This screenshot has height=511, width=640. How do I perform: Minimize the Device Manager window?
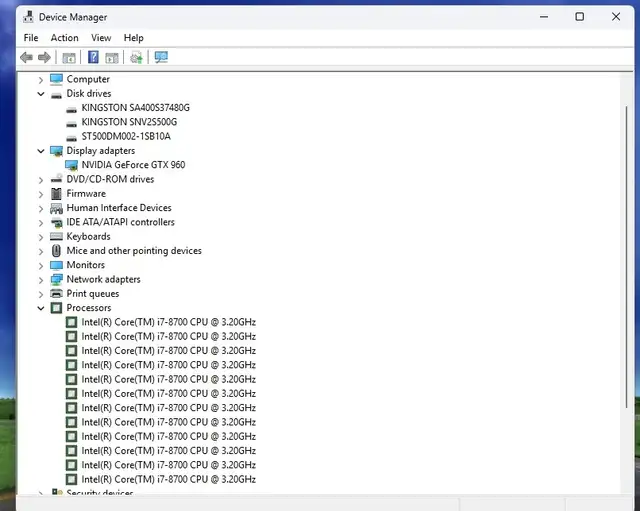pyautogui.click(x=544, y=17)
